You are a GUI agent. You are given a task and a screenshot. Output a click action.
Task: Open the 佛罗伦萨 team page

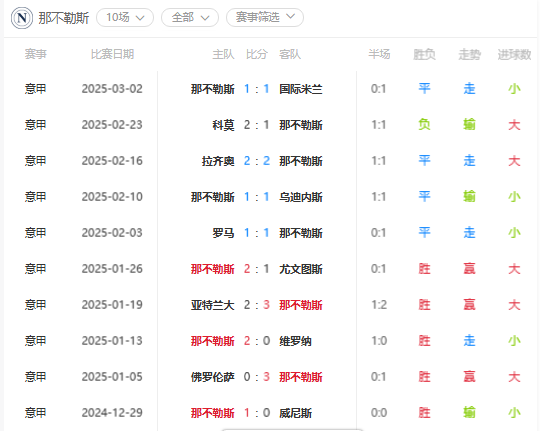pyautogui.click(x=212, y=377)
